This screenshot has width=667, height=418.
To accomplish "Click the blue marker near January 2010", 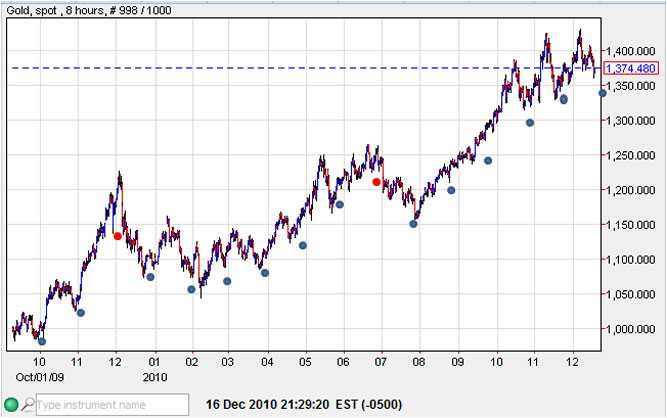I will click(150, 277).
